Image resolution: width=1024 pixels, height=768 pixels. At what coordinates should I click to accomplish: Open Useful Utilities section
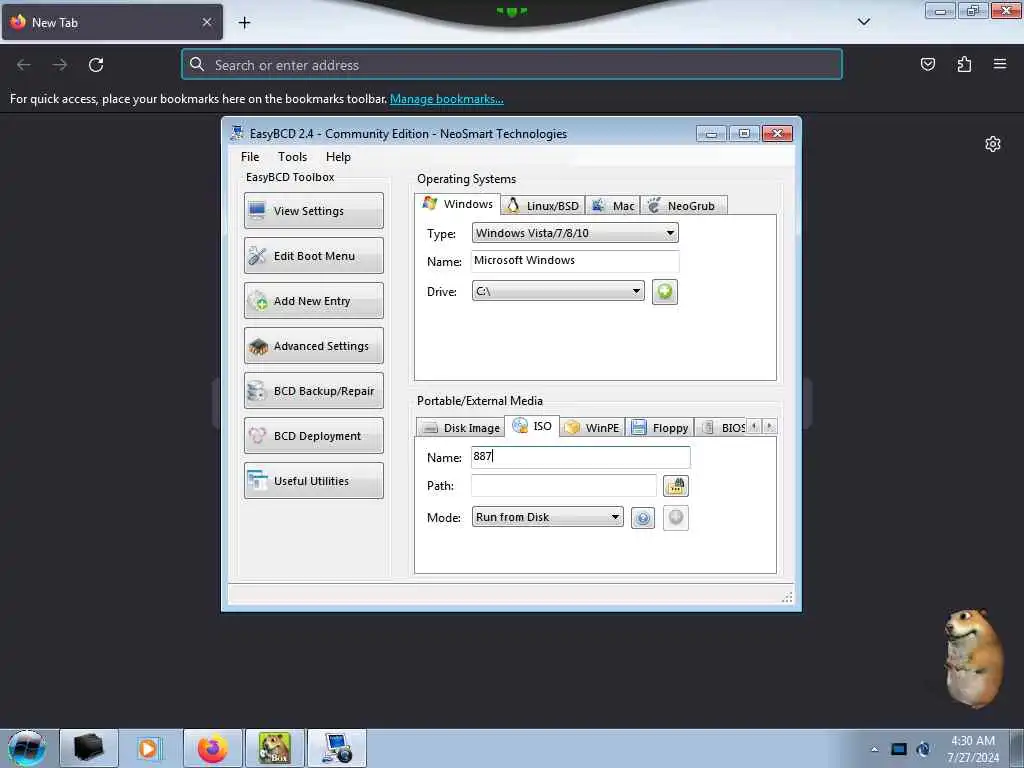(x=313, y=481)
